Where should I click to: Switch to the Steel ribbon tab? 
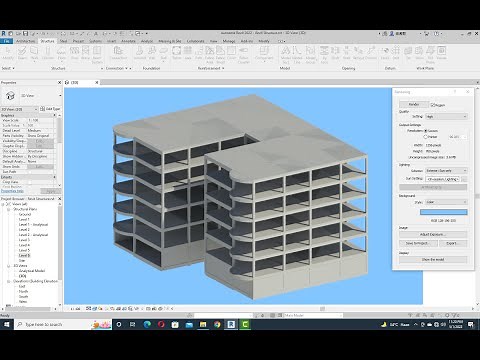click(64, 41)
